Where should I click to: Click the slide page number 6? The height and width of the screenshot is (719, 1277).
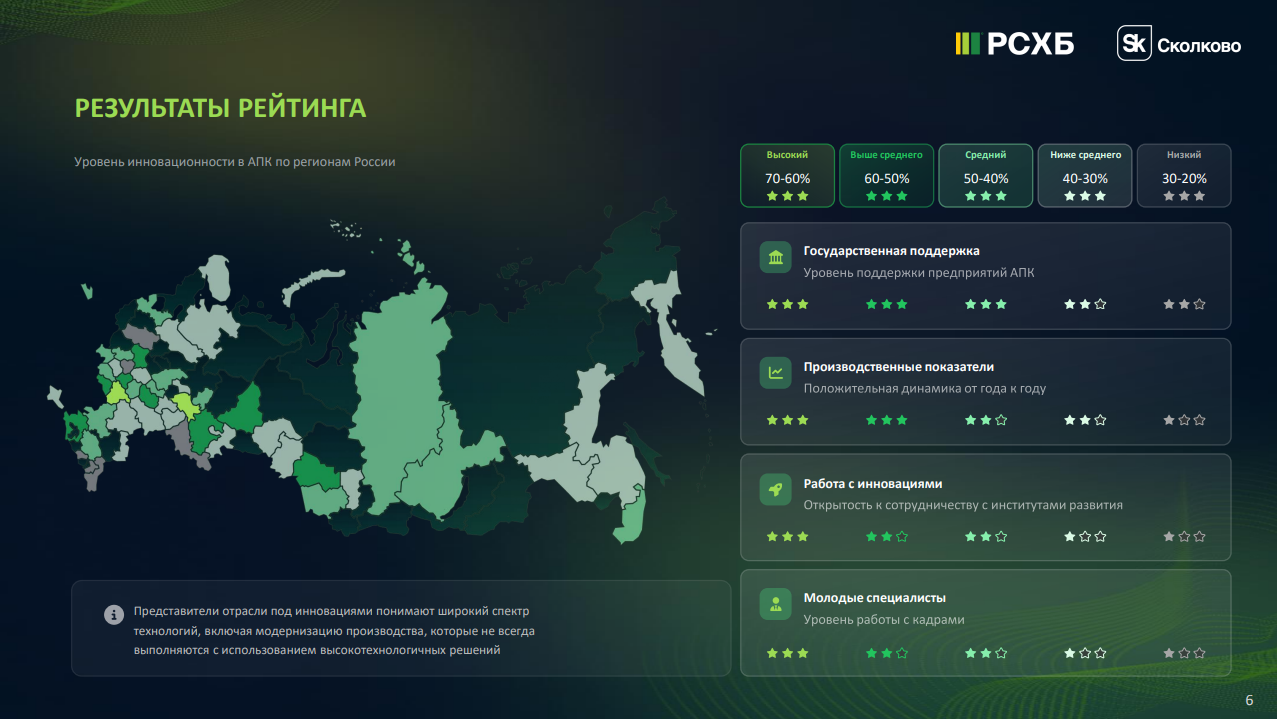[1249, 700]
